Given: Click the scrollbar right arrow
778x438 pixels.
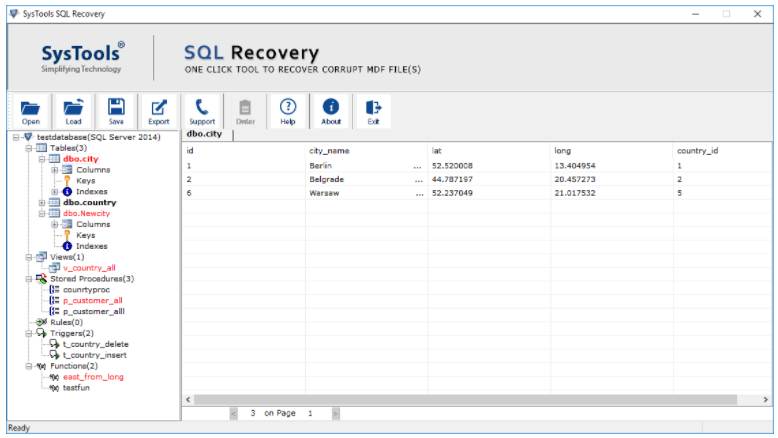Looking at the screenshot, I should (766, 400).
